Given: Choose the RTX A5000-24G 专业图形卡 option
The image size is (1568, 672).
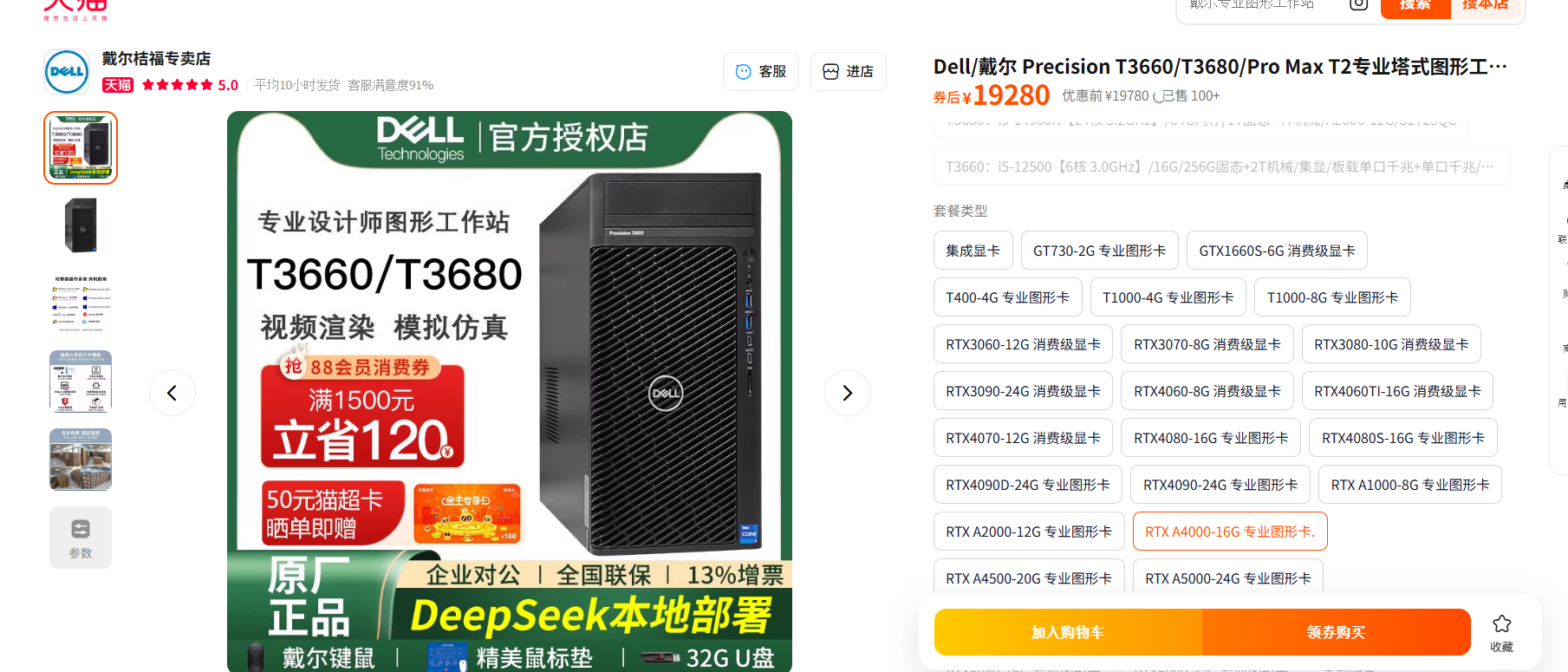Looking at the screenshot, I should pos(1227,578).
